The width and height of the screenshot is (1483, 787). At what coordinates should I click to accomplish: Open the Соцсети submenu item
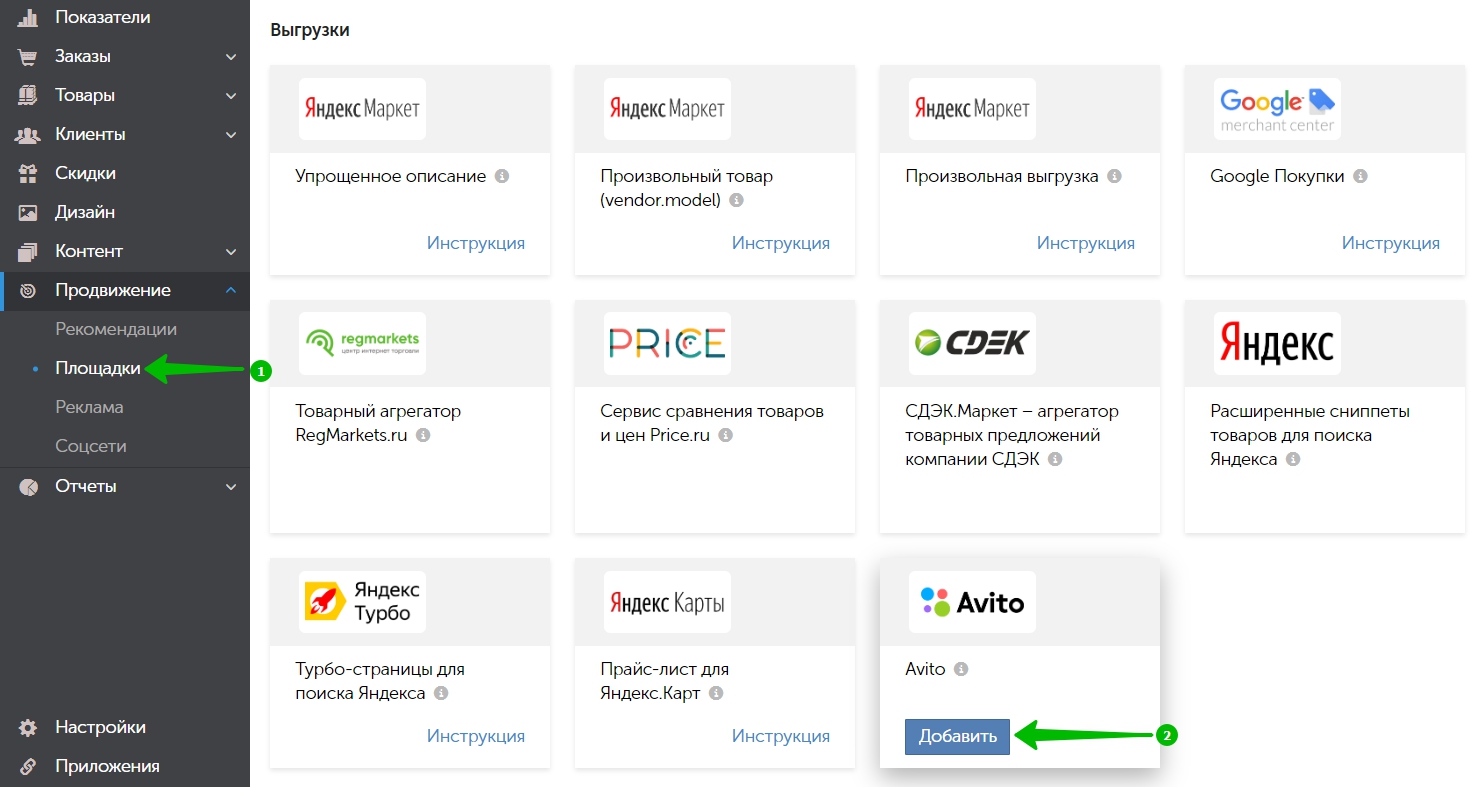[91, 446]
